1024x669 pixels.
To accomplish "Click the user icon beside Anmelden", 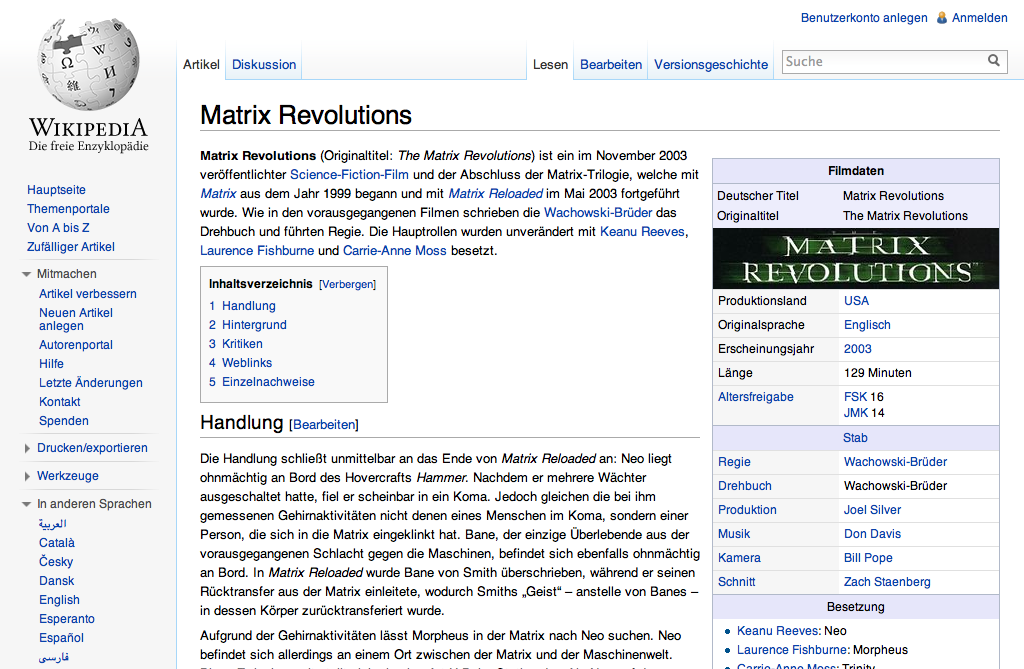I will 942,18.
